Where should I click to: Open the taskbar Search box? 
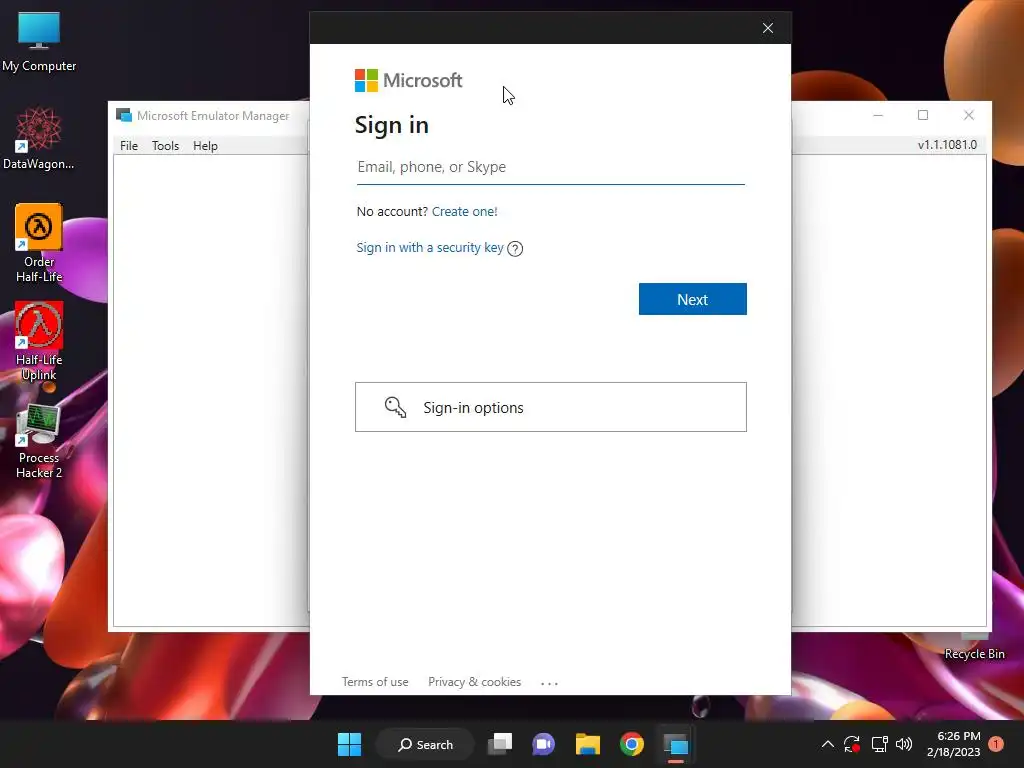coord(425,744)
